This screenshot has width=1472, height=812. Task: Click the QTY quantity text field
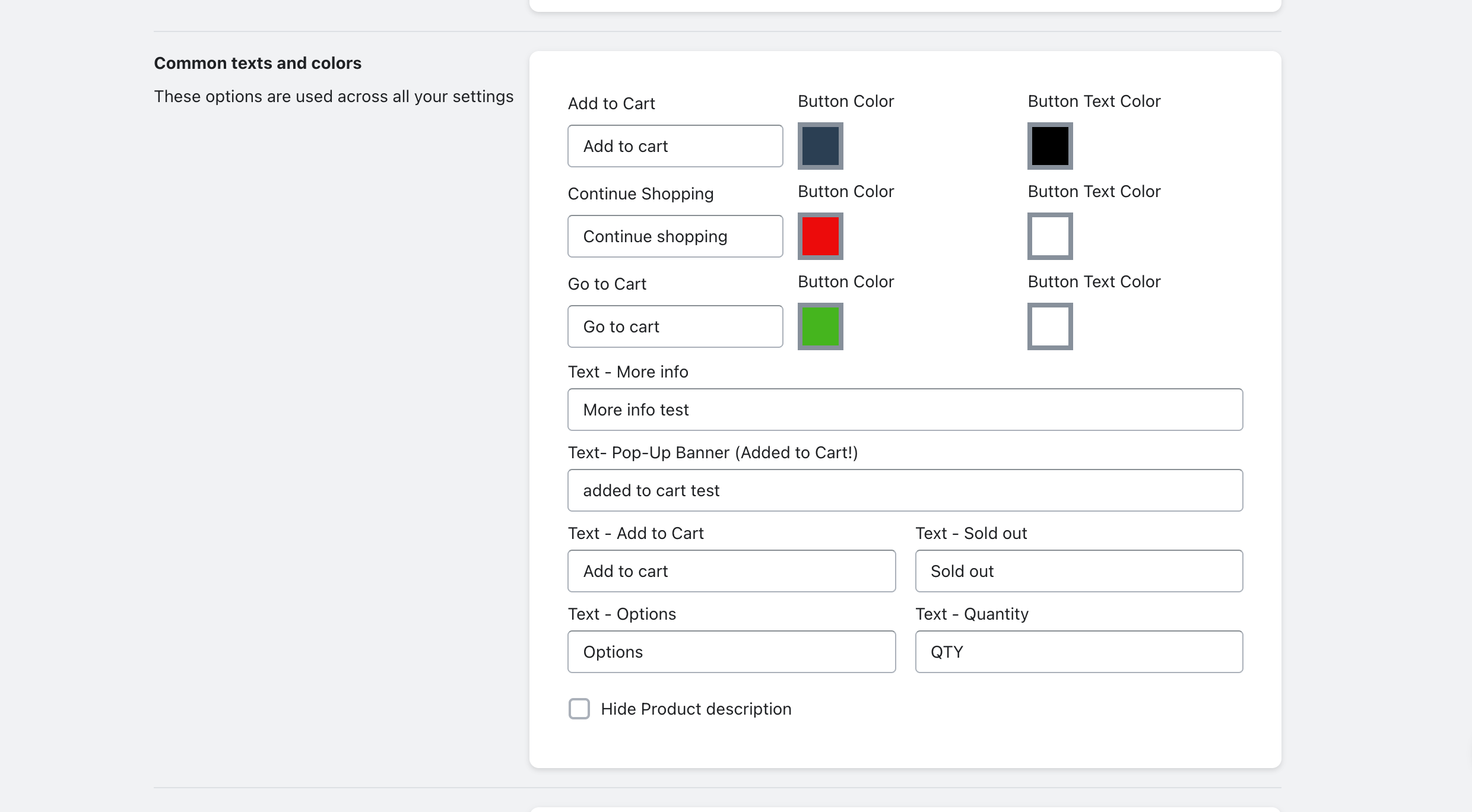pos(1078,652)
